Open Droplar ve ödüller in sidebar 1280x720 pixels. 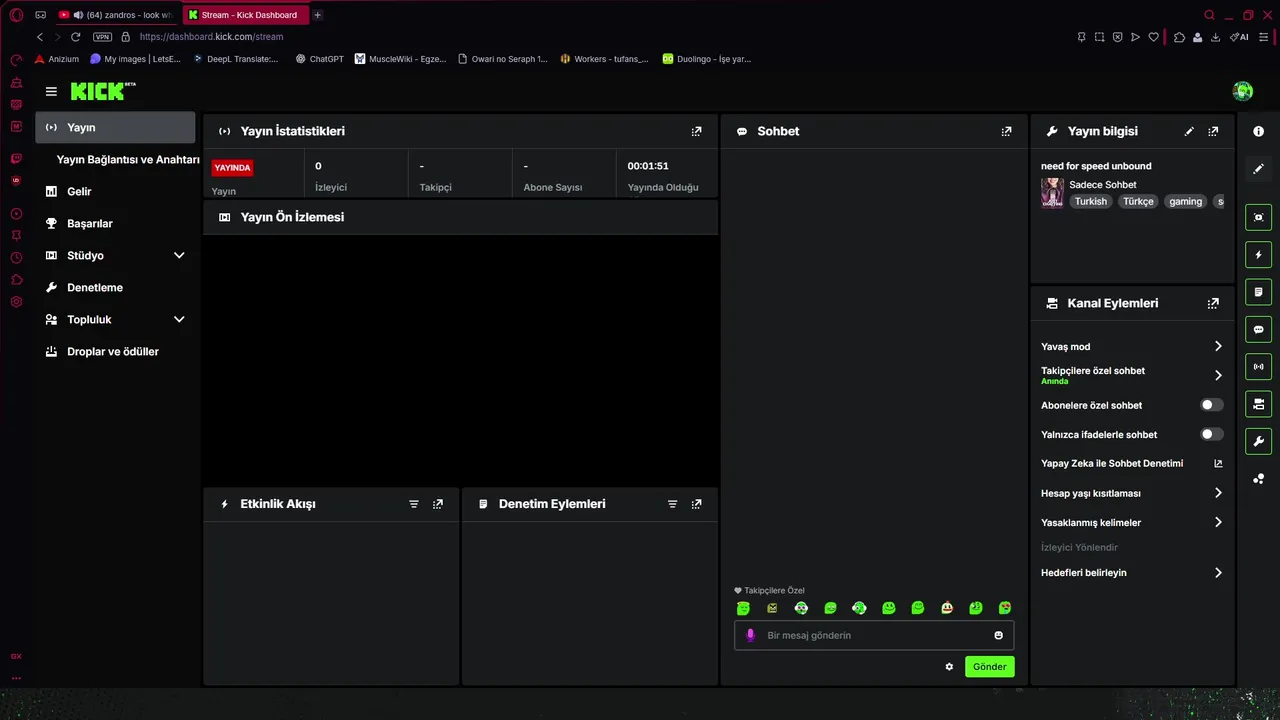click(116, 351)
